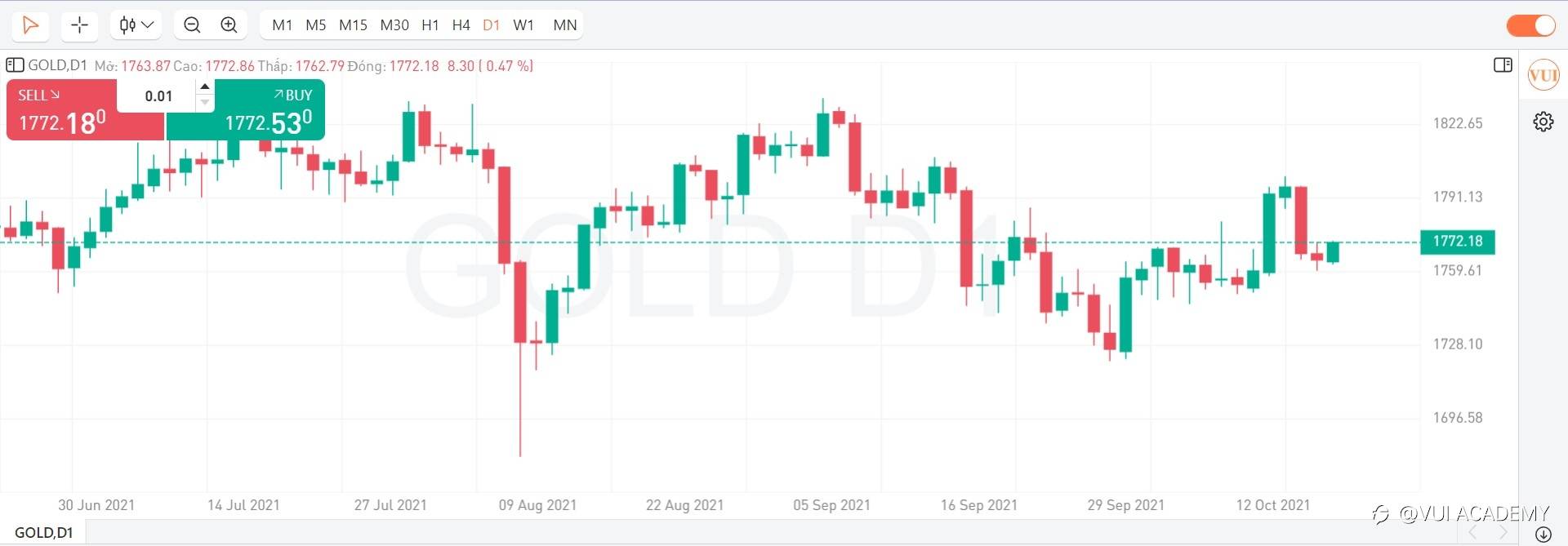Open chart settings gear
This screenshot has height=546, width=1568.
[x=1543, y=122]
